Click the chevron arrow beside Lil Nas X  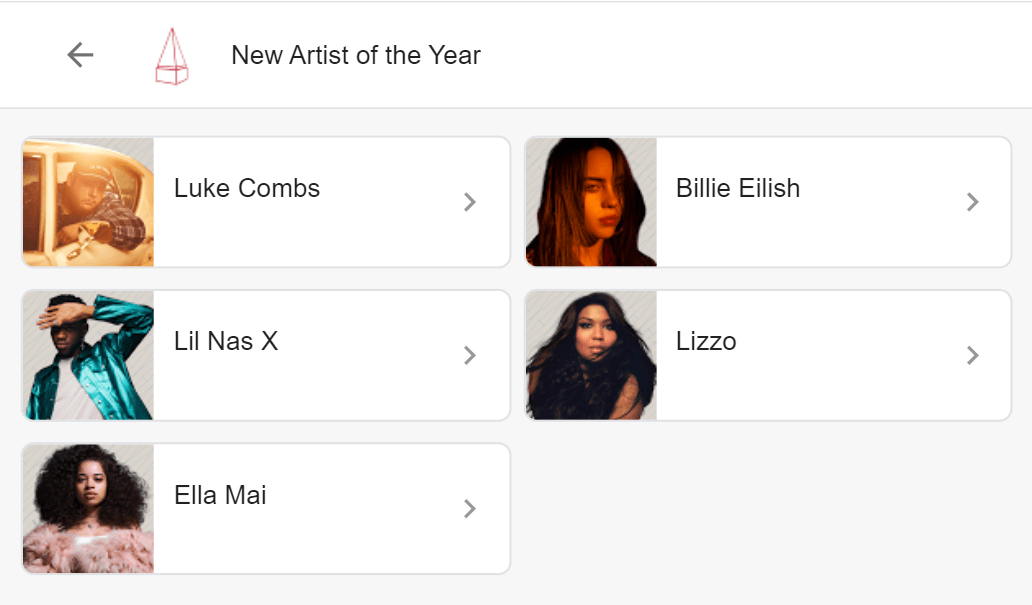(470, 355)
